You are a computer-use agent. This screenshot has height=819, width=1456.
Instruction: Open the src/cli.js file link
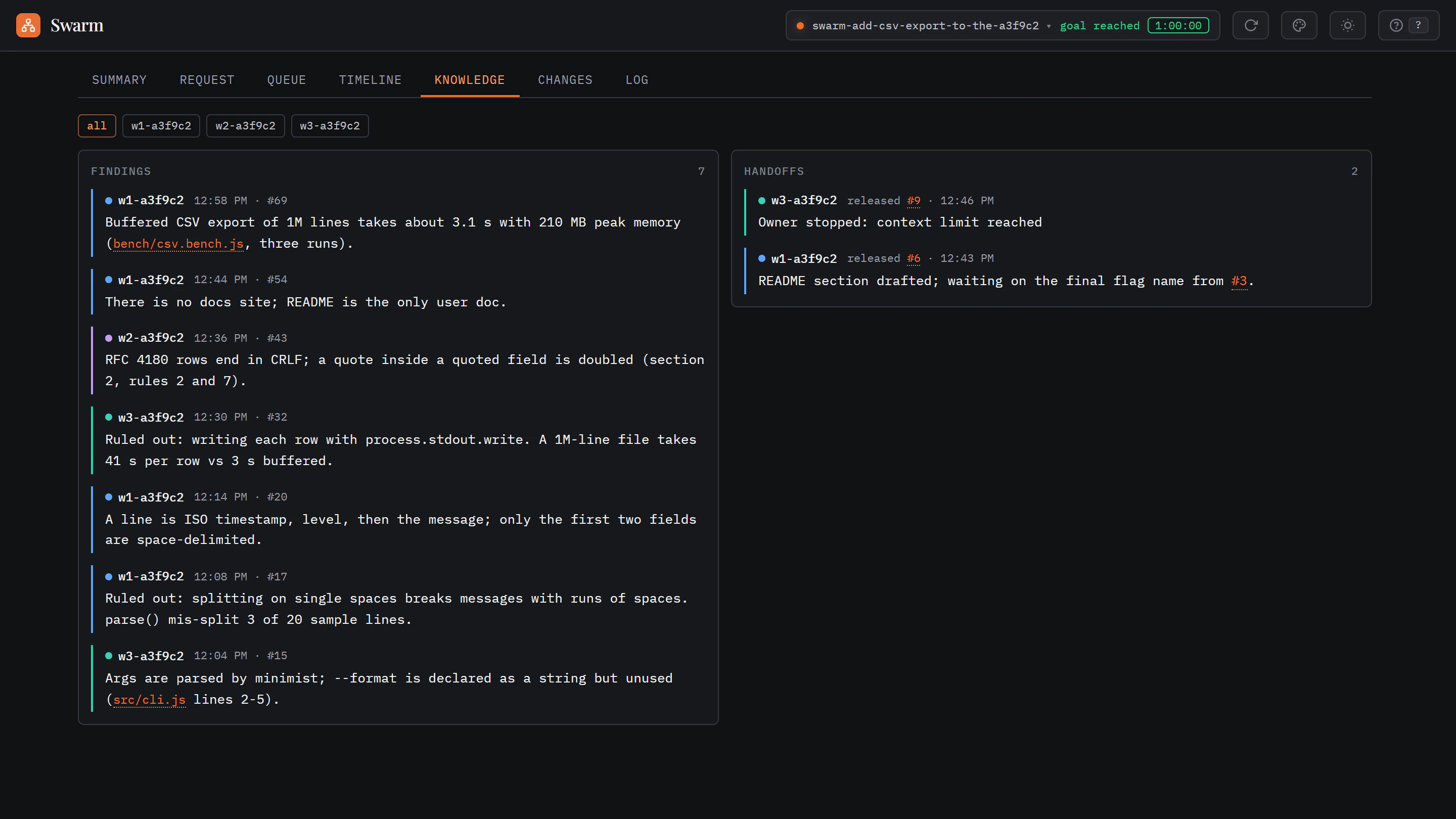(149, 700)
